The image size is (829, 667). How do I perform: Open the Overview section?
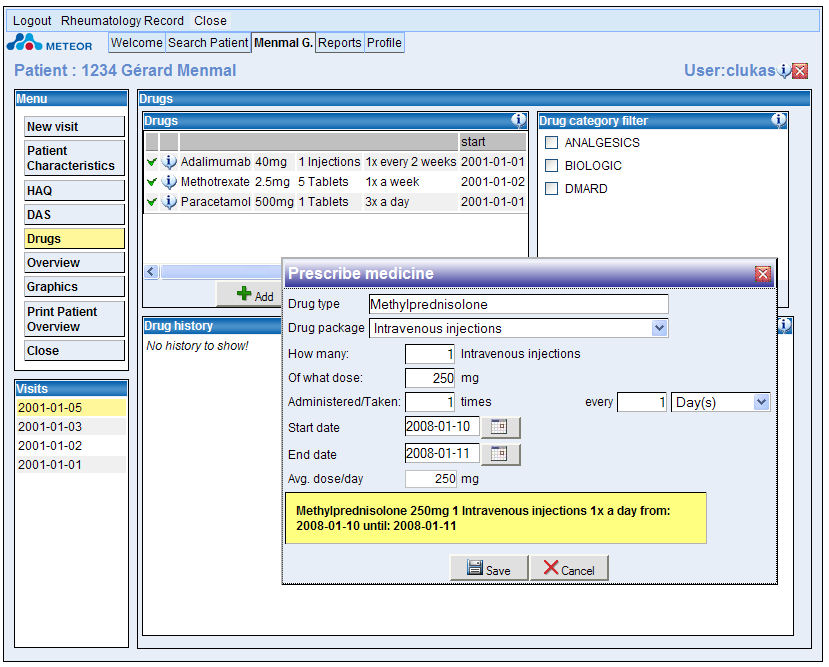click(x=75, y=263)
